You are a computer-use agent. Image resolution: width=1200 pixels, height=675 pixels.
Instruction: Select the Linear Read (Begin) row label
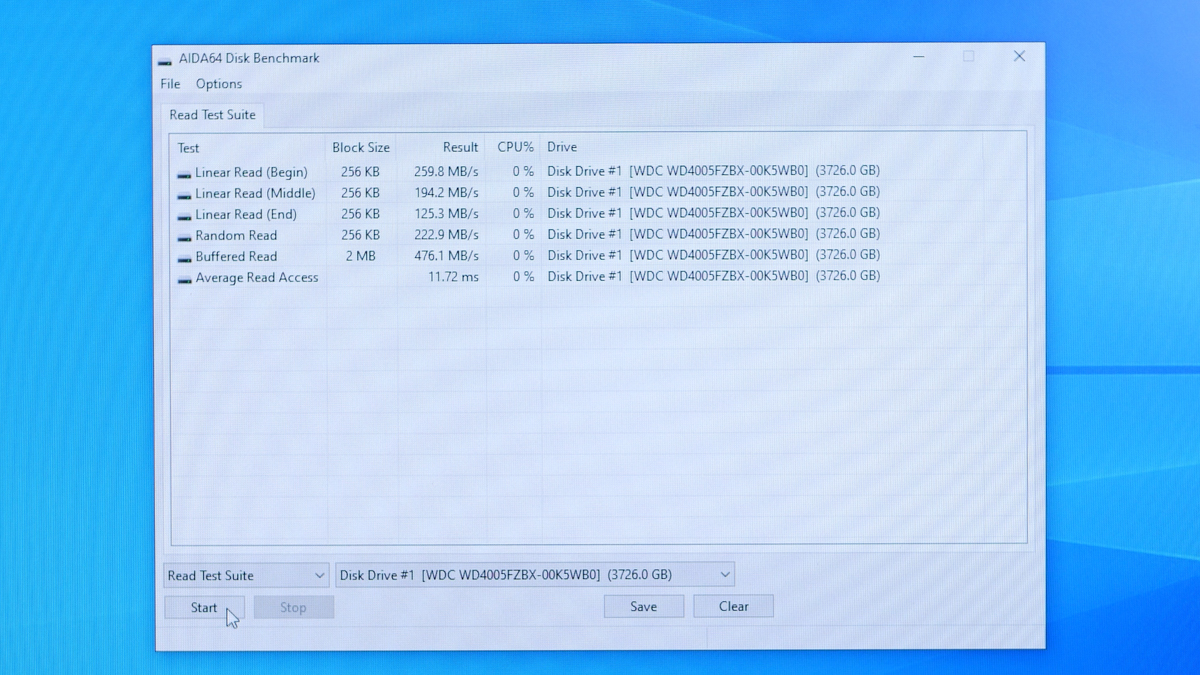[x=251, y=172]
